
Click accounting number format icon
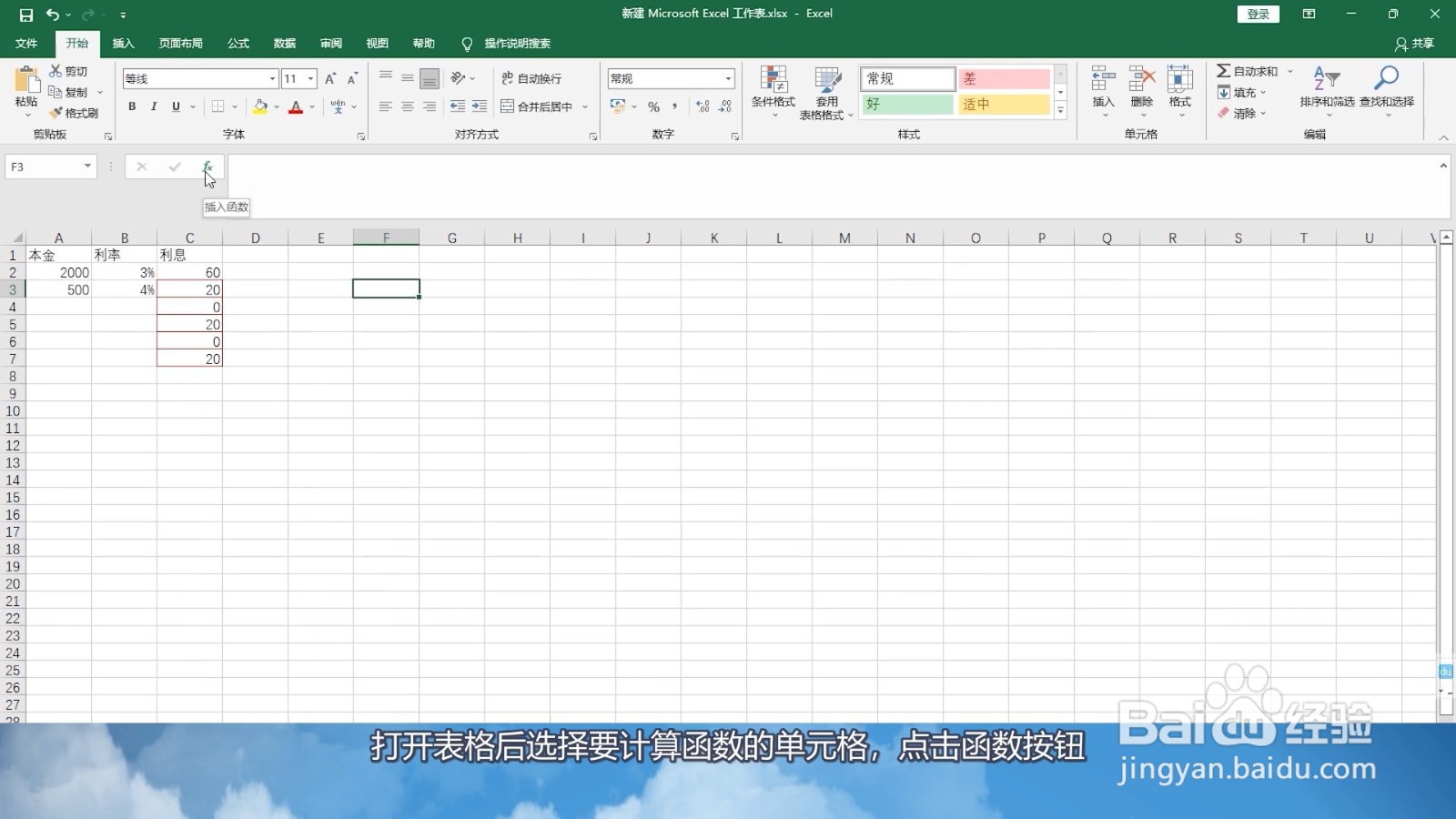618,106
